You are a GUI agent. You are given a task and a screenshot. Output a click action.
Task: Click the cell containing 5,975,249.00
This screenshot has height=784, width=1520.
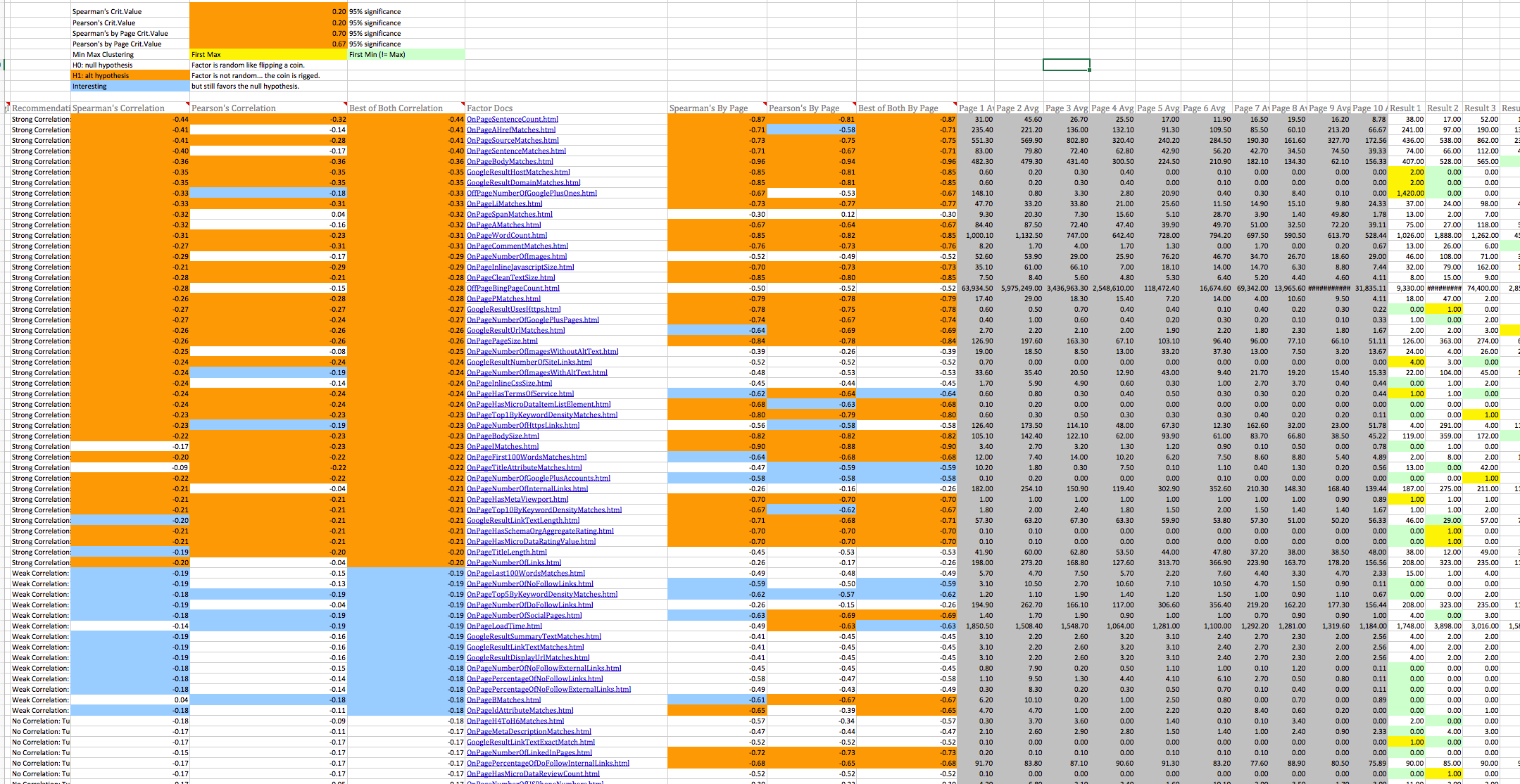pyautogui.click(x=1021, y=288)
